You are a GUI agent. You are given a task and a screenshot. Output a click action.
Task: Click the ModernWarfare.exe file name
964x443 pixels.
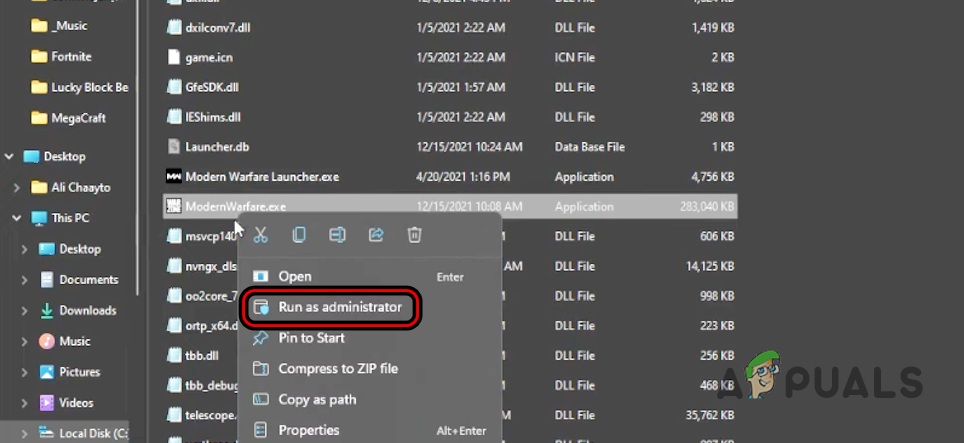click(x=235, y=206)
